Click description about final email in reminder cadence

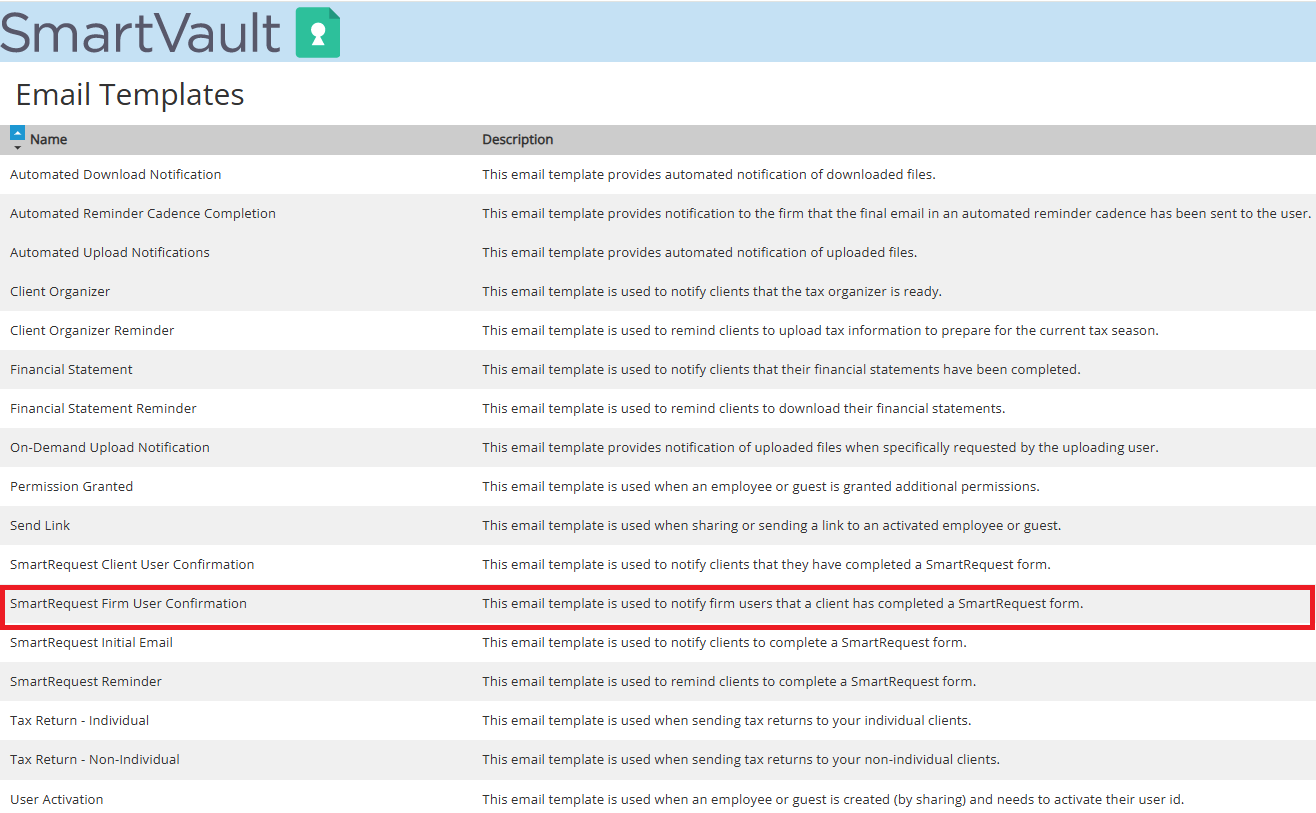pyautogui.click(x=896, y=213)
